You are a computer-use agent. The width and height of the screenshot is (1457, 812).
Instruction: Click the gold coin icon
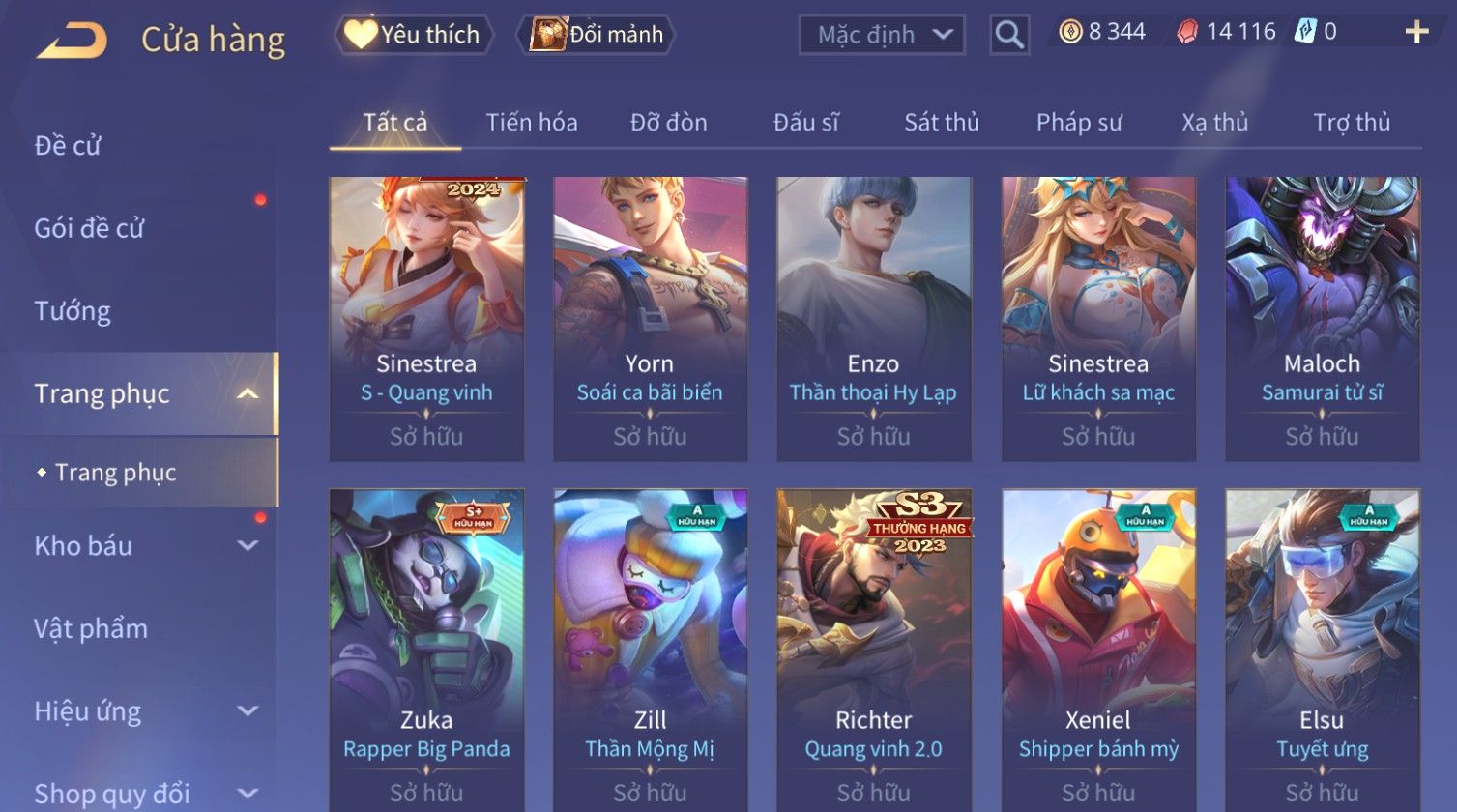[1070, 33]
